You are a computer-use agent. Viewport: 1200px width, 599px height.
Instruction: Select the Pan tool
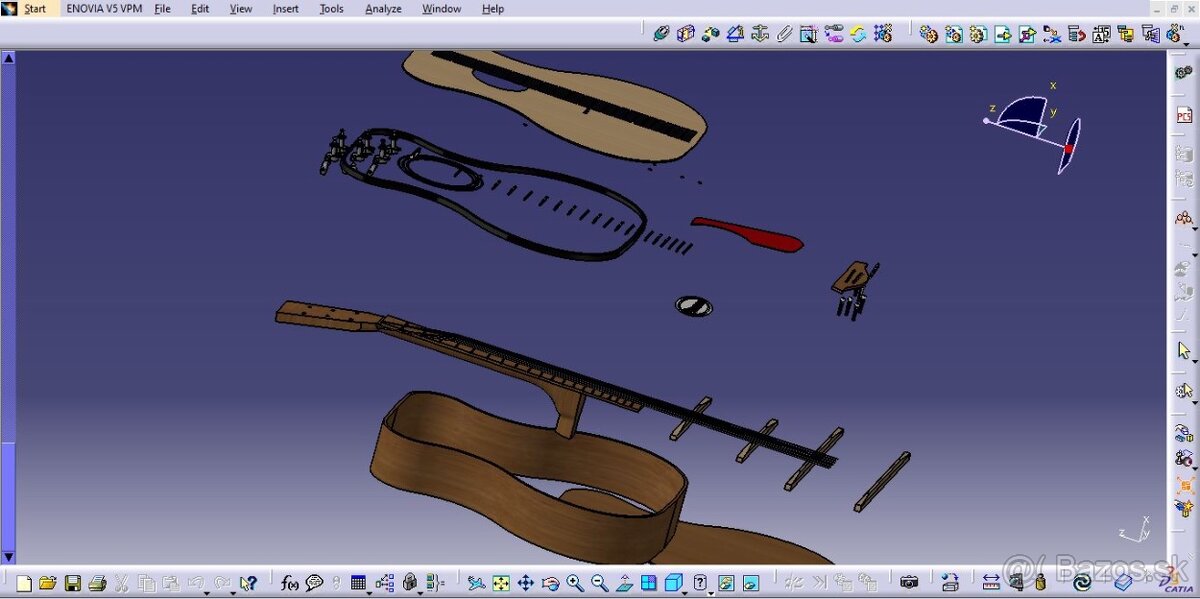[525, 583]
